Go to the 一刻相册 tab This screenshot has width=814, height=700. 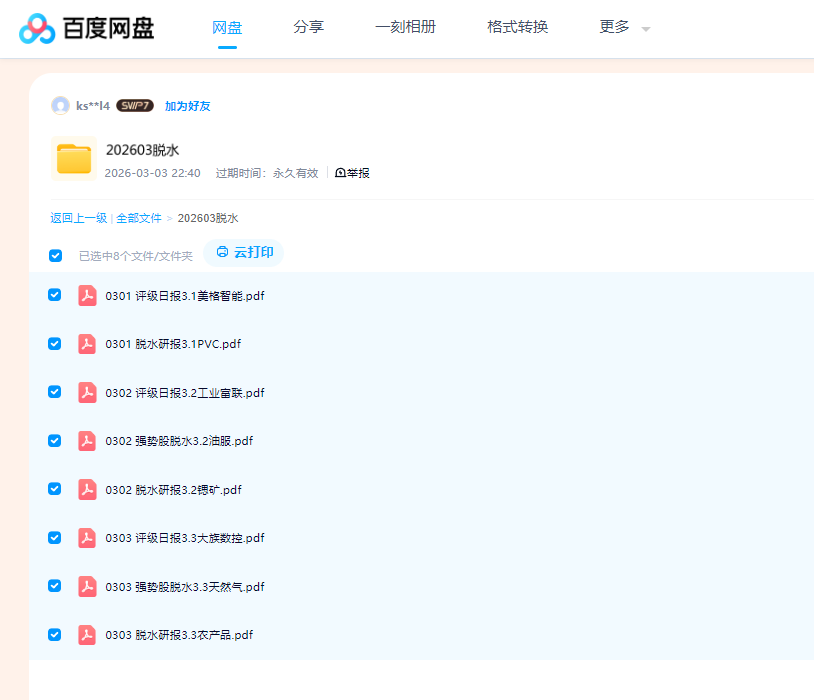click(405, 27)
